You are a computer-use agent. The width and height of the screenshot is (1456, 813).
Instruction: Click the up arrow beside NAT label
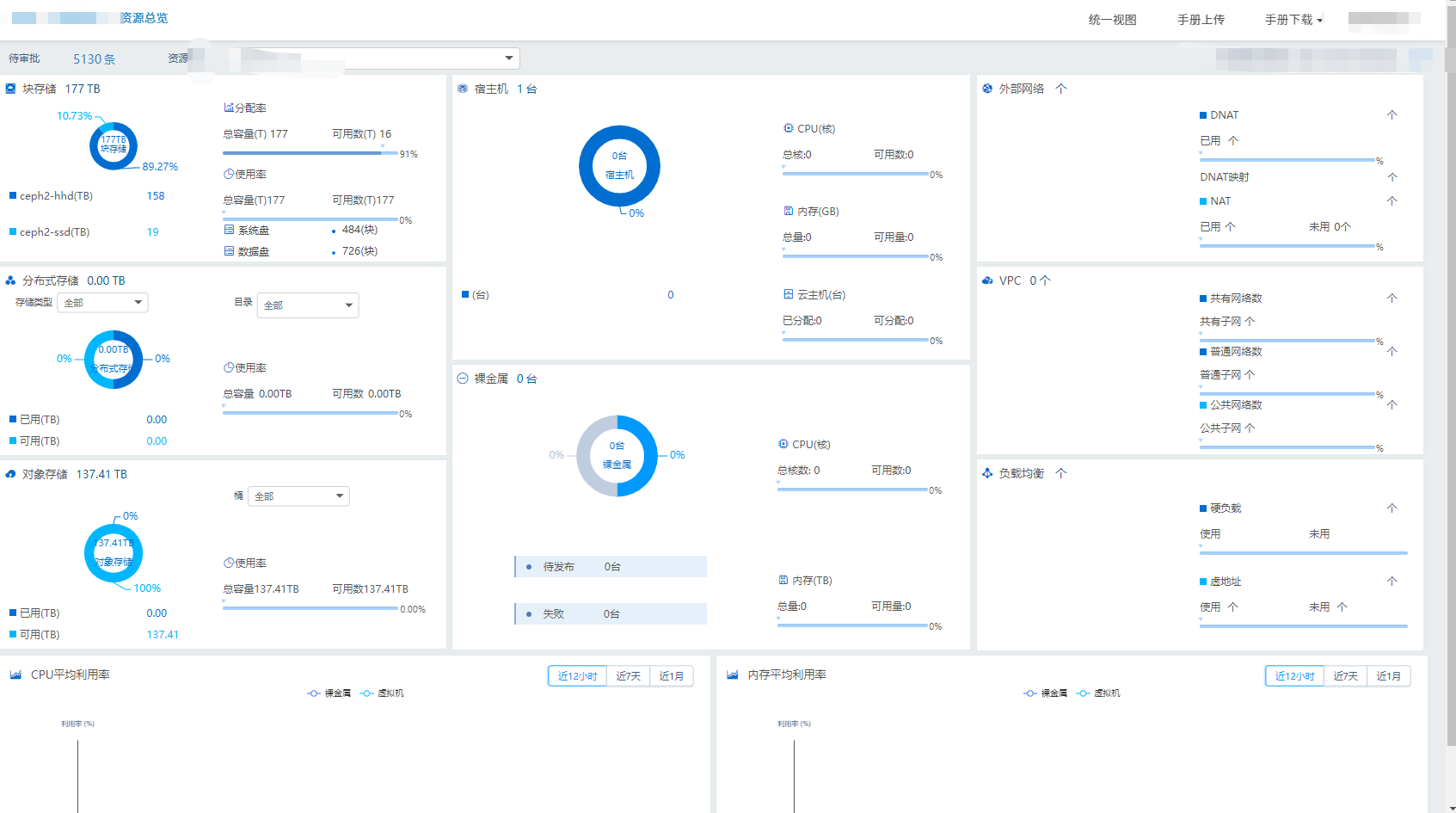1392,200
